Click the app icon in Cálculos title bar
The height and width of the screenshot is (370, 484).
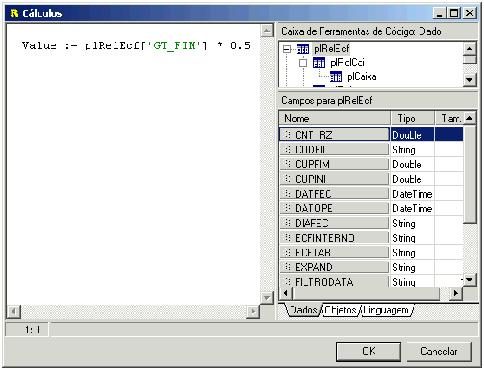coord(14,13)
